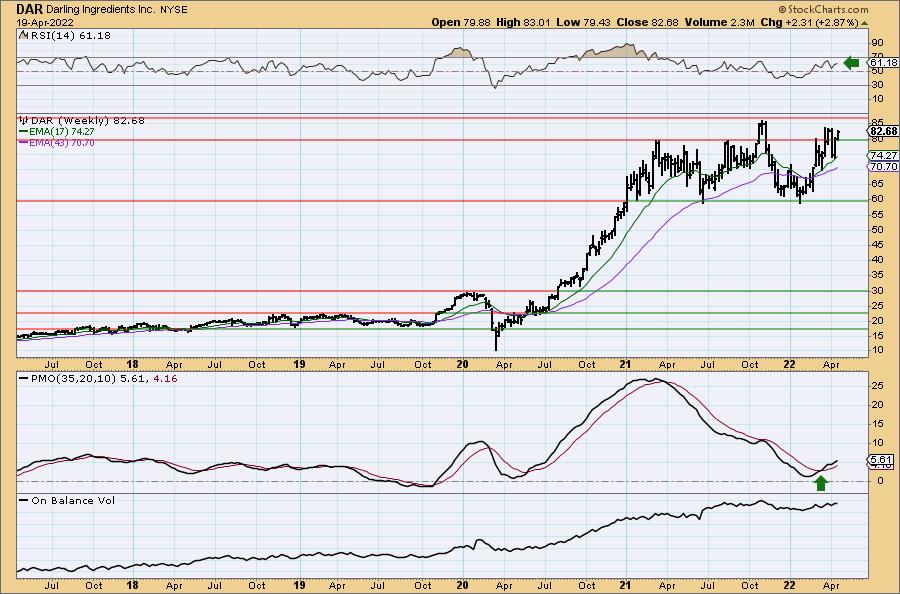Click the black line marker before On Balance Vol

point(24,500)
